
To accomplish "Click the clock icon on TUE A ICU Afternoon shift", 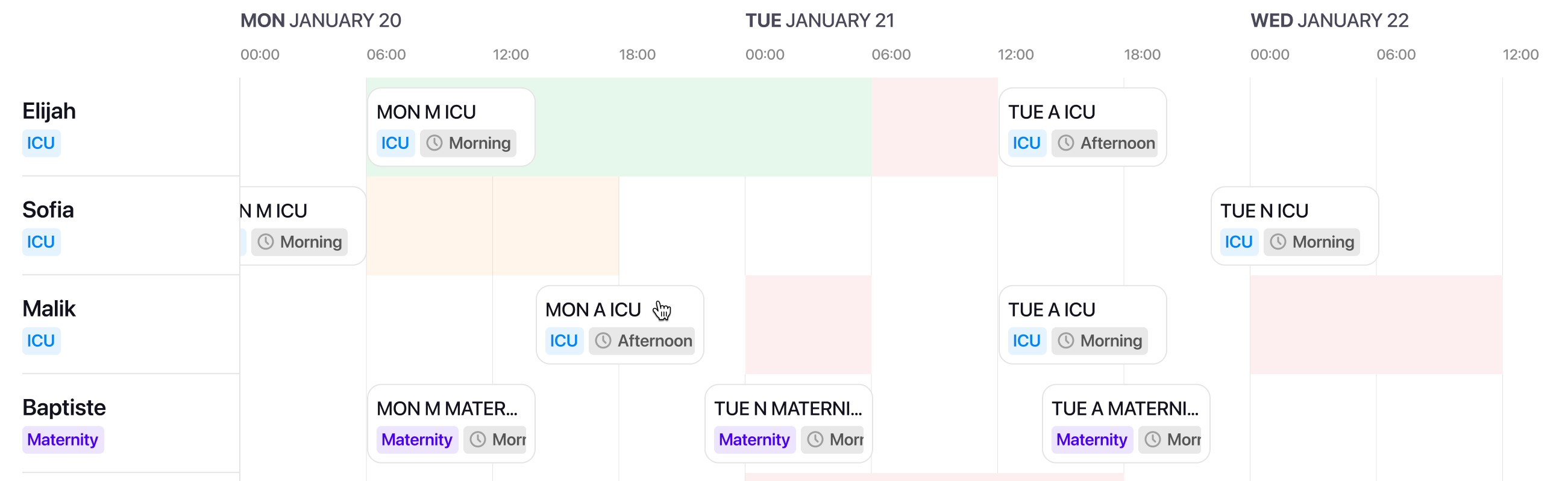I will click(x=1065, y=143).
